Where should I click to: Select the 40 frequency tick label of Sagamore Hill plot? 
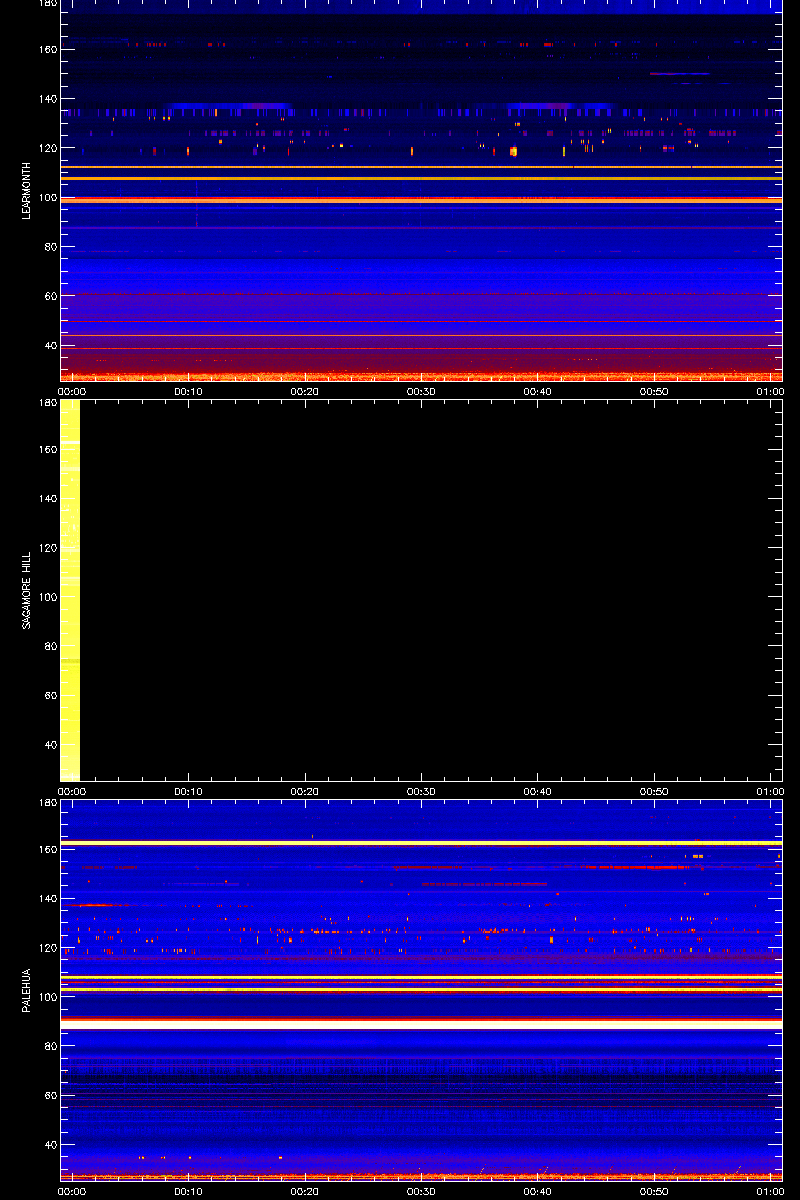click(x=51, y=745)
